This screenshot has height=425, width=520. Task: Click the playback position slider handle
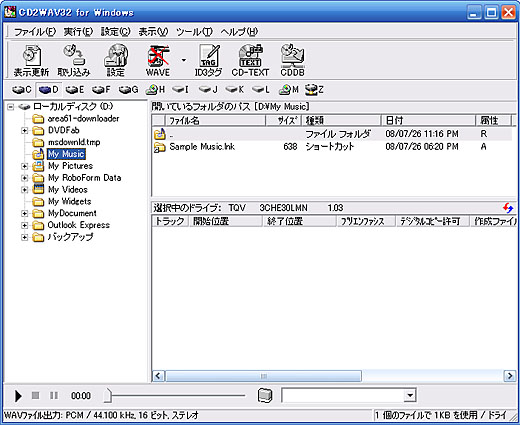coord(108,396)
